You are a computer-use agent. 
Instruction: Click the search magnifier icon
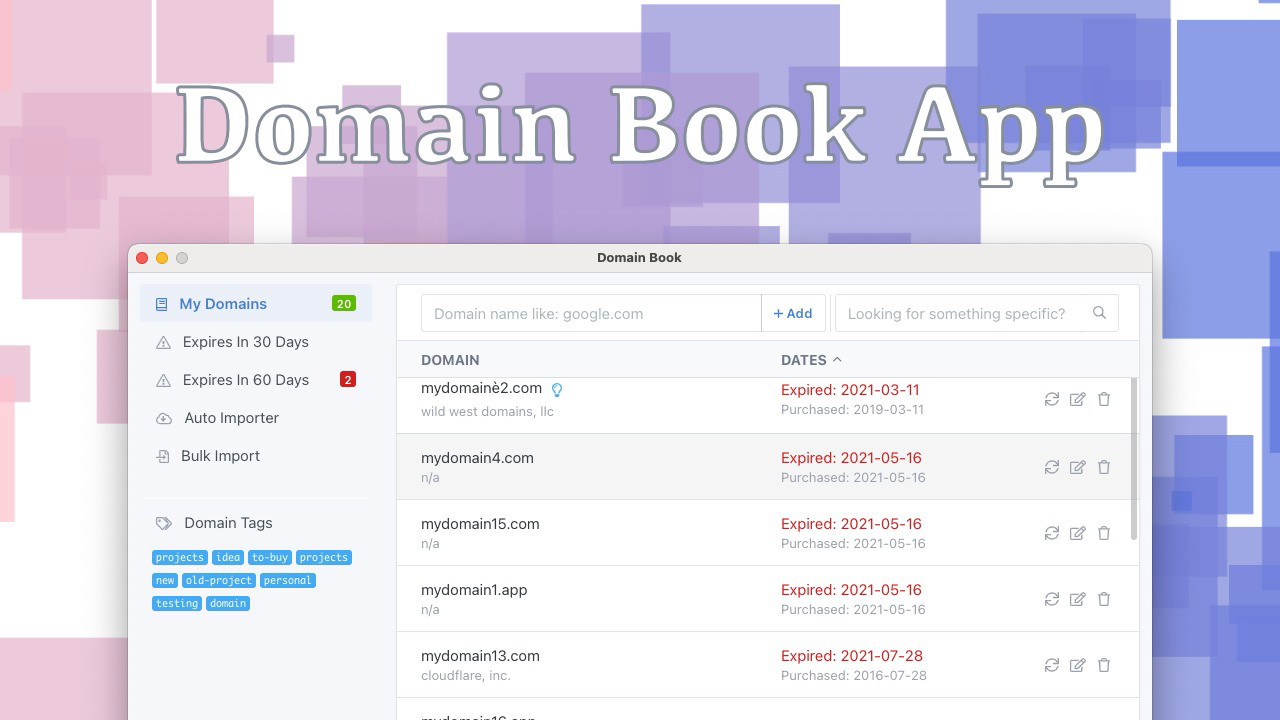pyautogui.click(x=1099, y=313)
